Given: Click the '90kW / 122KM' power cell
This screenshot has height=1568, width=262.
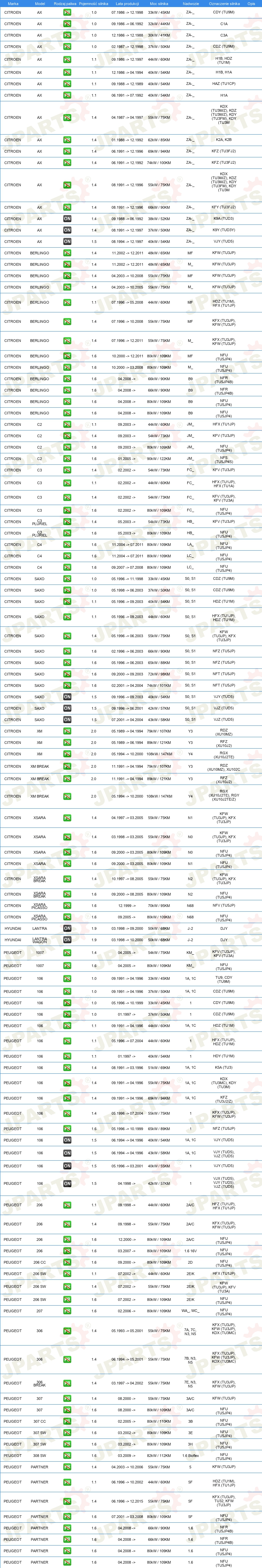Looking at the screenshot, I should 159,459.
